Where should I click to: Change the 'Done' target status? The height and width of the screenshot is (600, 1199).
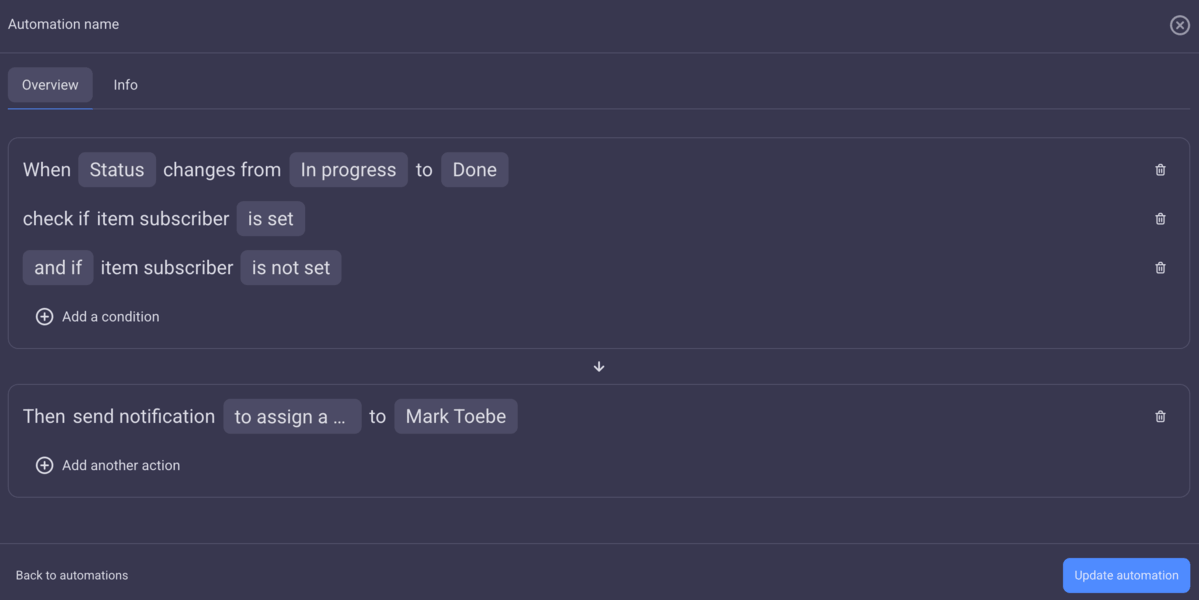point(474,169)
